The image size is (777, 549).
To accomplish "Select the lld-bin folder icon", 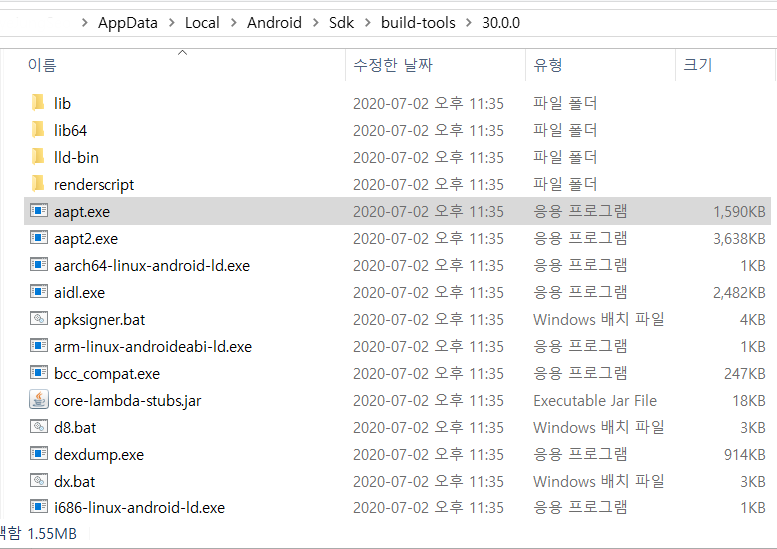I will [x=38, y=157].
